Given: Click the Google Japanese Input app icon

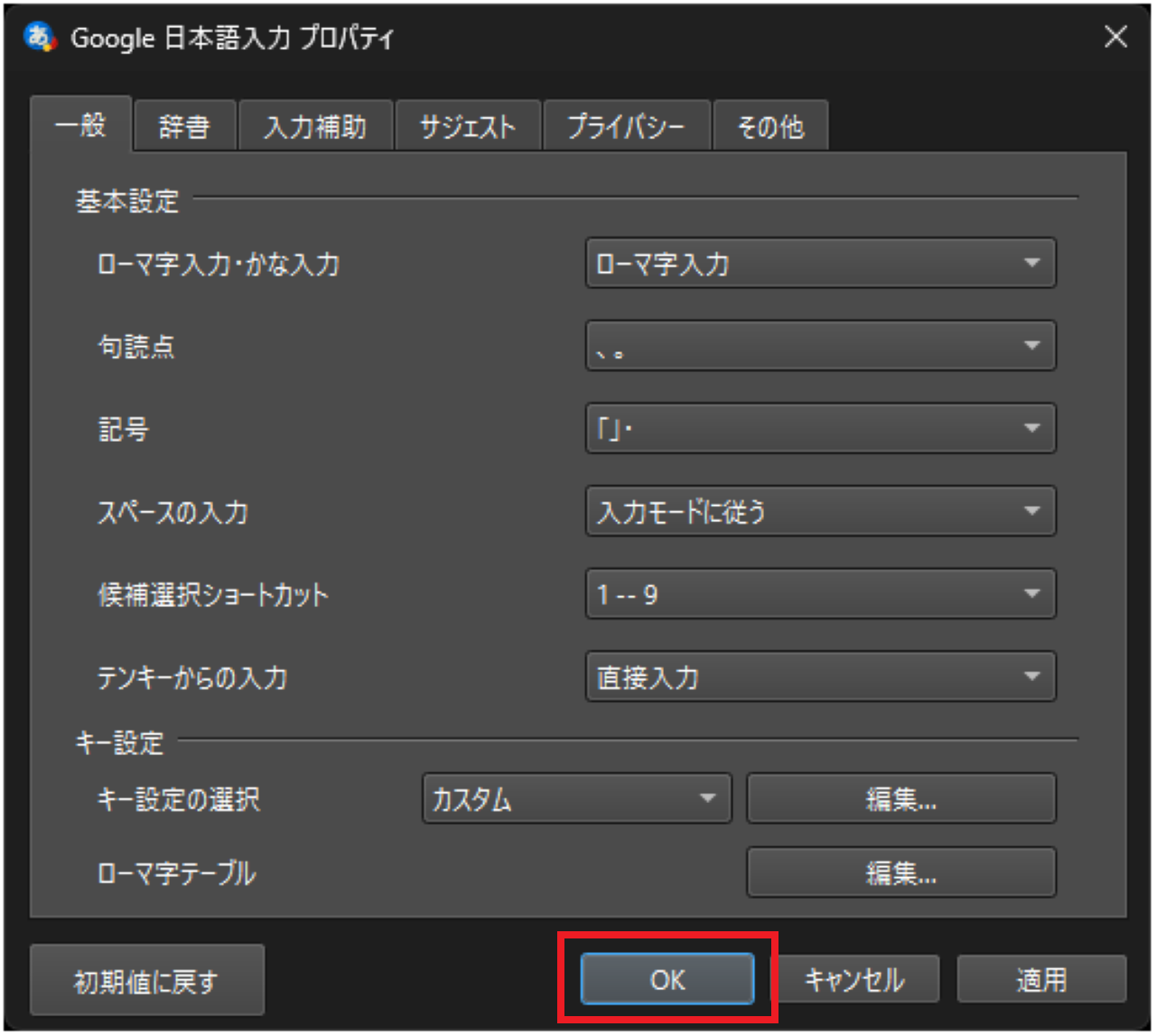Looking at the screenshot, I should tap(38, 36).
